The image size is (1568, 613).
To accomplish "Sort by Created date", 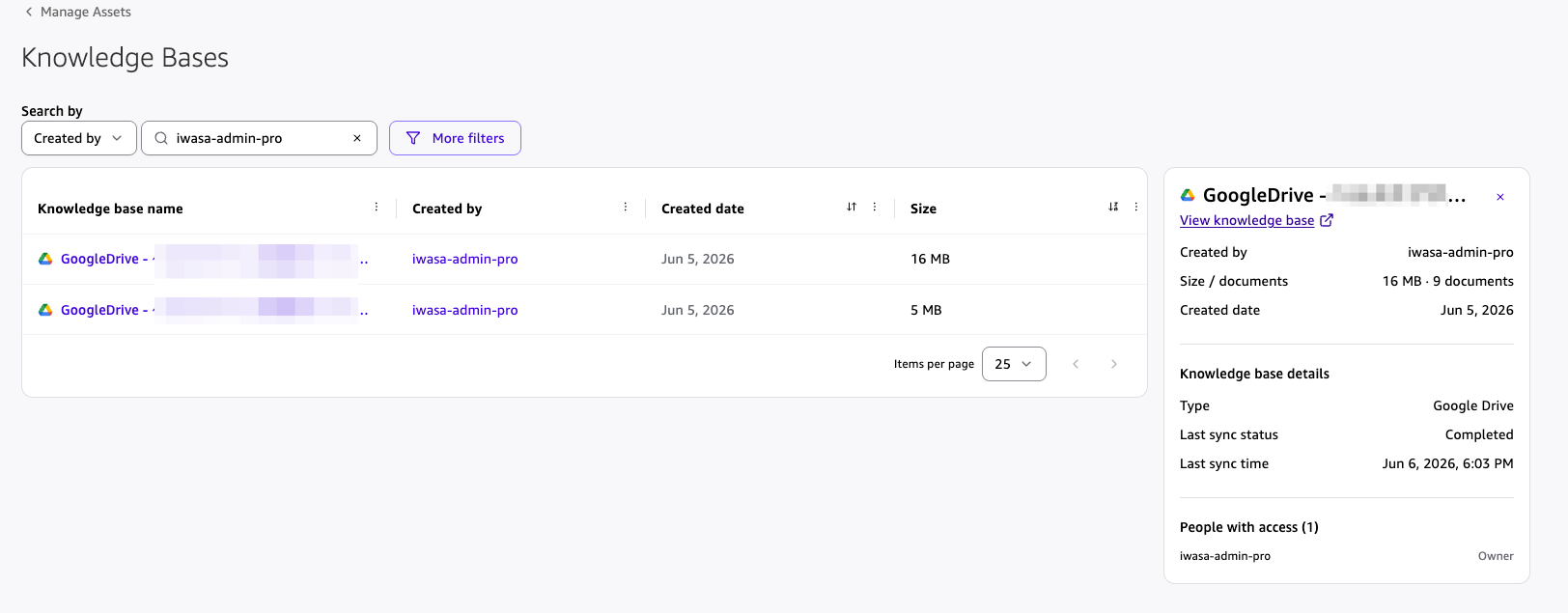I will pyautogui.click(x=852, y=208).
